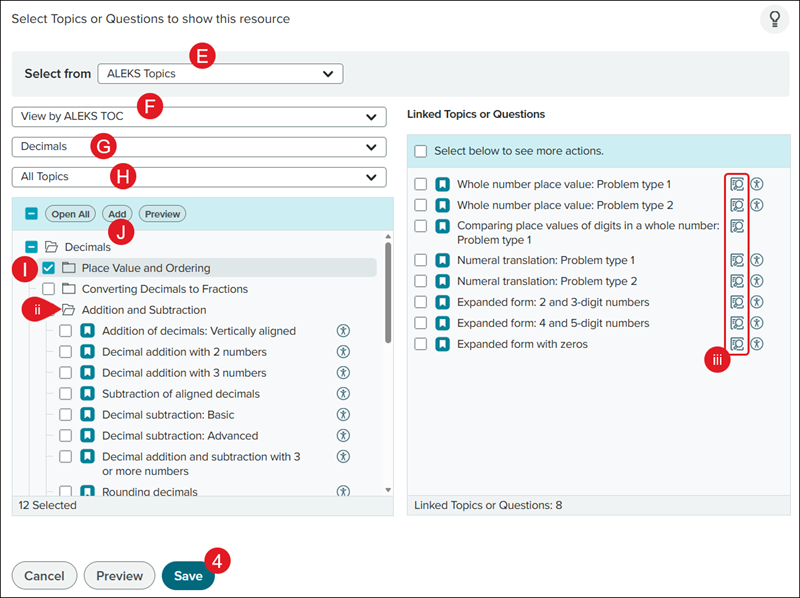Click preview icon for Comparing place values of digits
The image size is (800, 598).
point(738,226)
